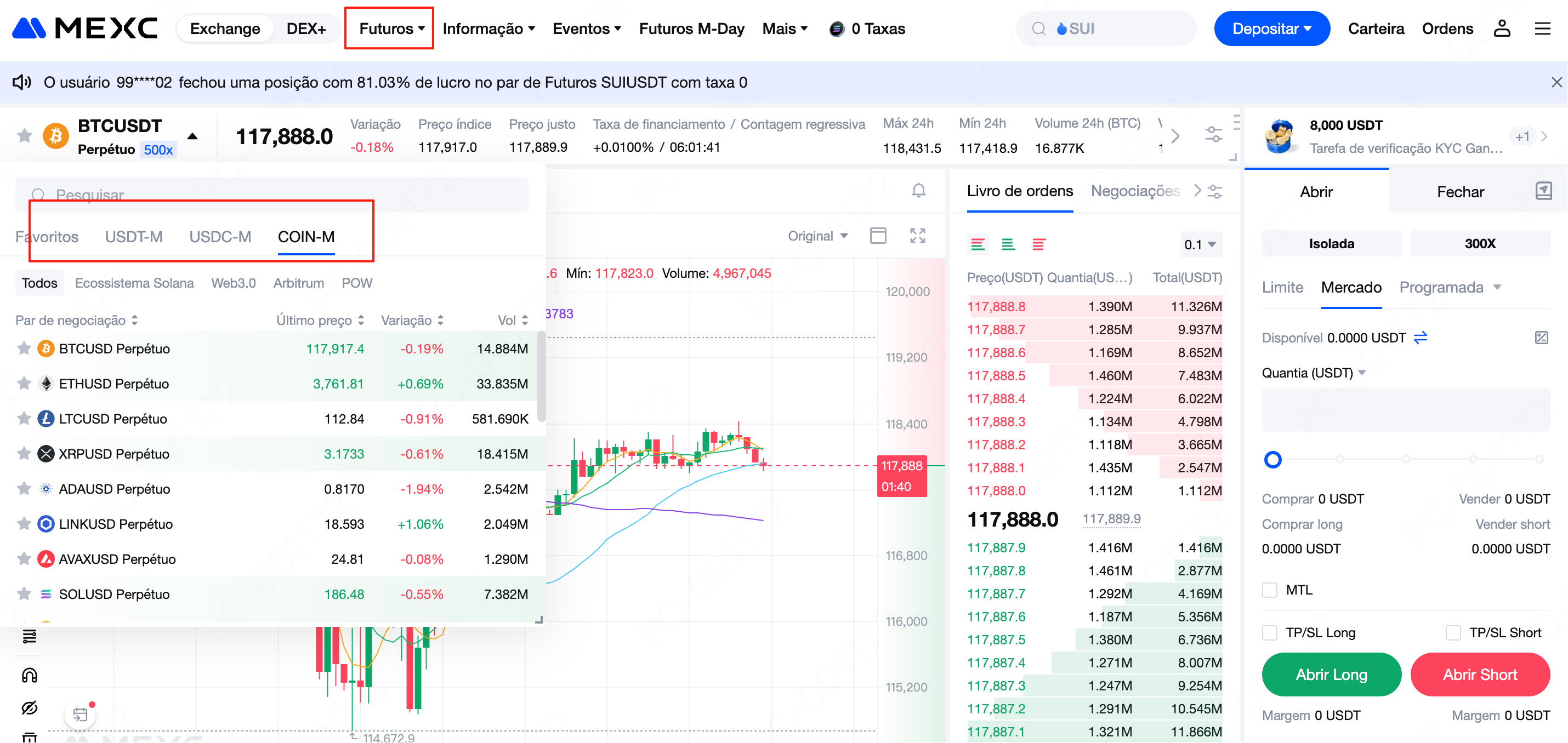This screenshot has height=743, width=1568.
Task: Click the transfer arrows next to Disponível
Action: coord(1420,338)
